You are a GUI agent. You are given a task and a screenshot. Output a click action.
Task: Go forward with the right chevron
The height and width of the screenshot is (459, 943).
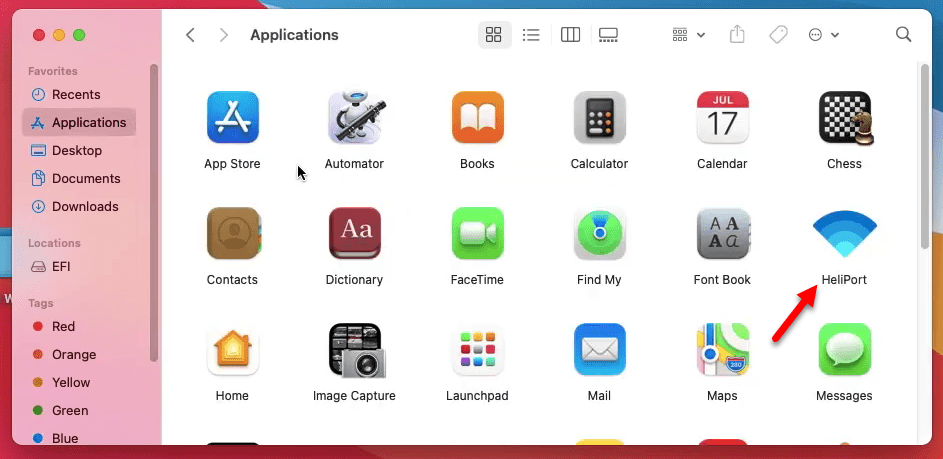click(224, 35)
